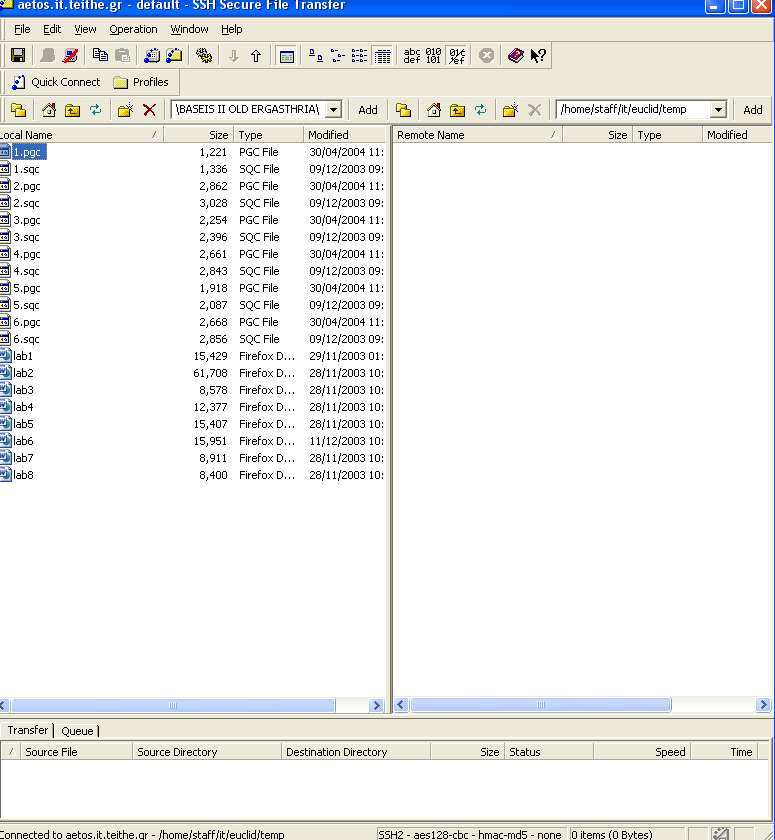Open the File menu
775x840 pixels.
click(22, 29)
